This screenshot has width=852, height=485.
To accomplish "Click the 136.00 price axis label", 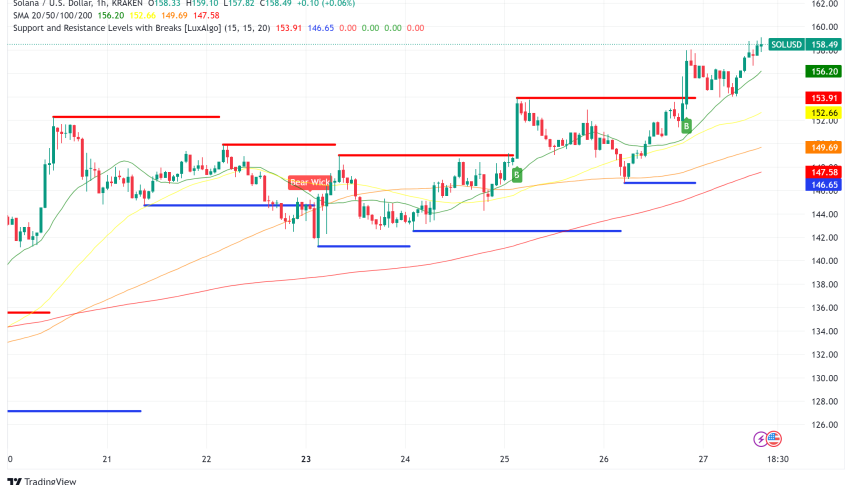I will [825, 308].
